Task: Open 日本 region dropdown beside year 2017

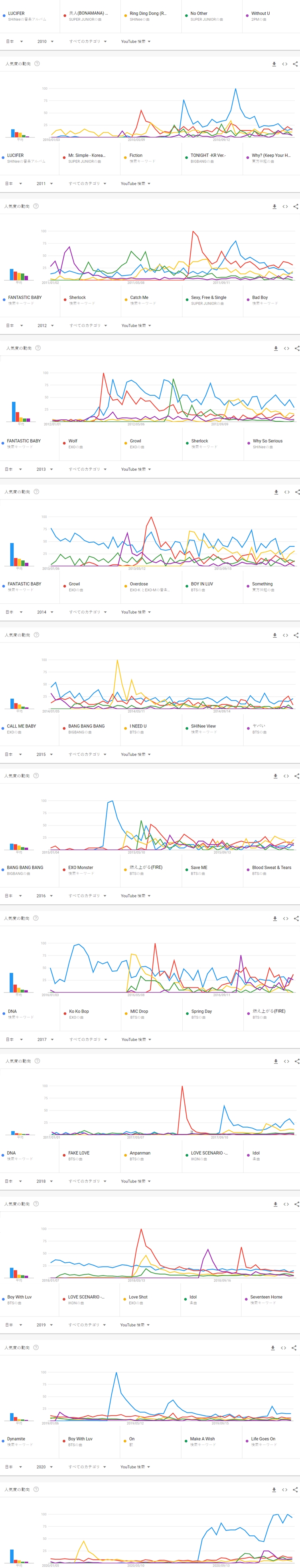Action: click(14, 1039)
